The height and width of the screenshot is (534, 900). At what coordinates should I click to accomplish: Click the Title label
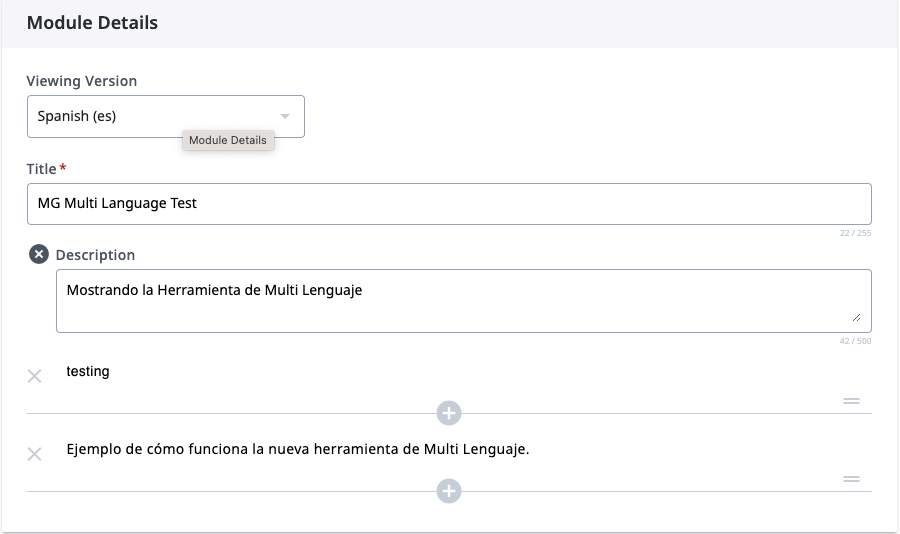41,169
